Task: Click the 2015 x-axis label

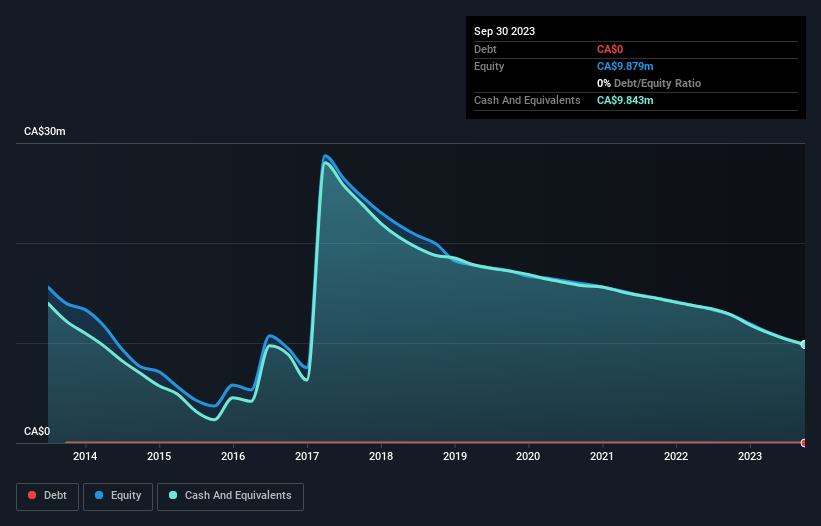Action: click(159, 456)
